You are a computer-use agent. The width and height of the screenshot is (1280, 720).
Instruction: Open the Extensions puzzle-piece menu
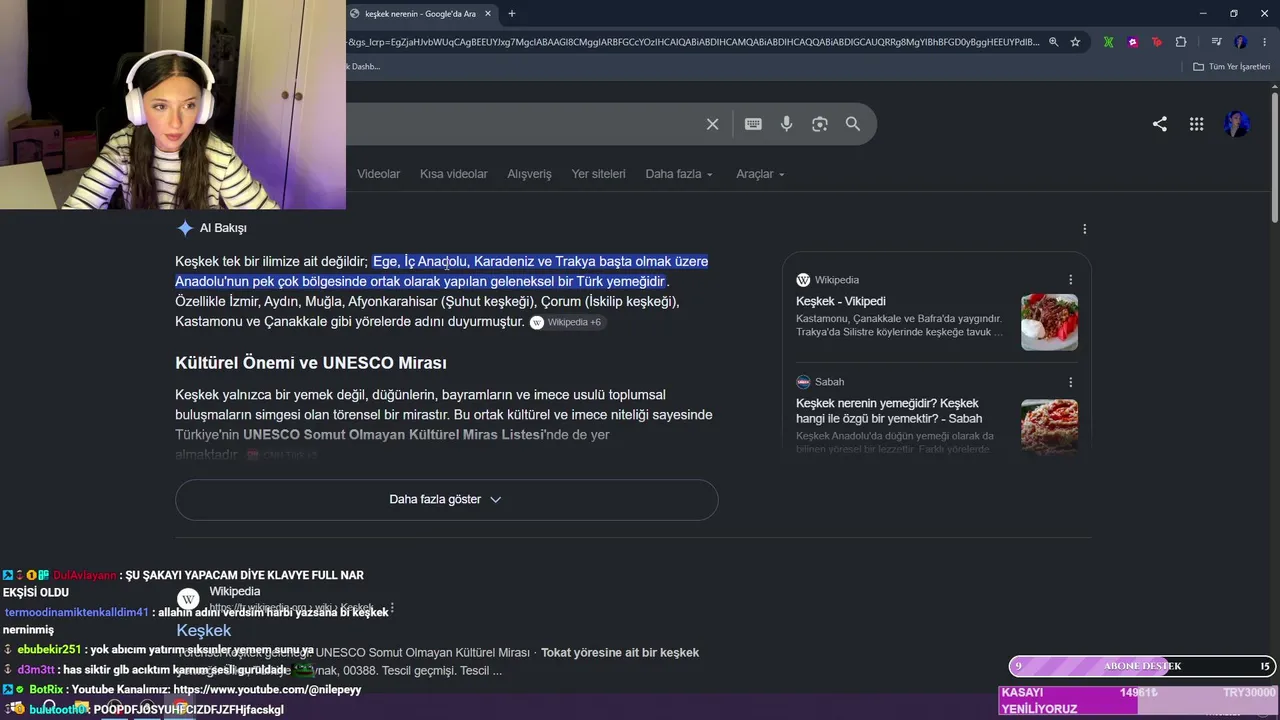(x=1181, y=42)
